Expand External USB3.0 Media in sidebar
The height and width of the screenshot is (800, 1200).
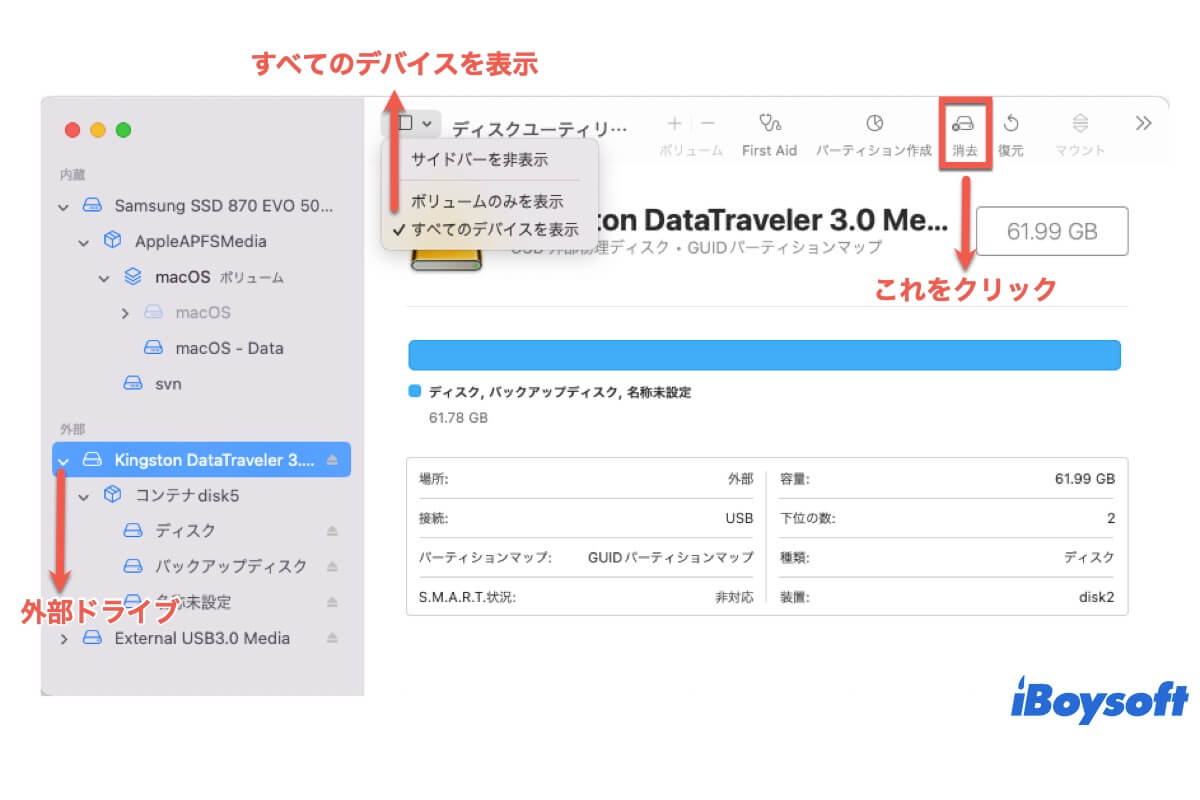[63, 638]
